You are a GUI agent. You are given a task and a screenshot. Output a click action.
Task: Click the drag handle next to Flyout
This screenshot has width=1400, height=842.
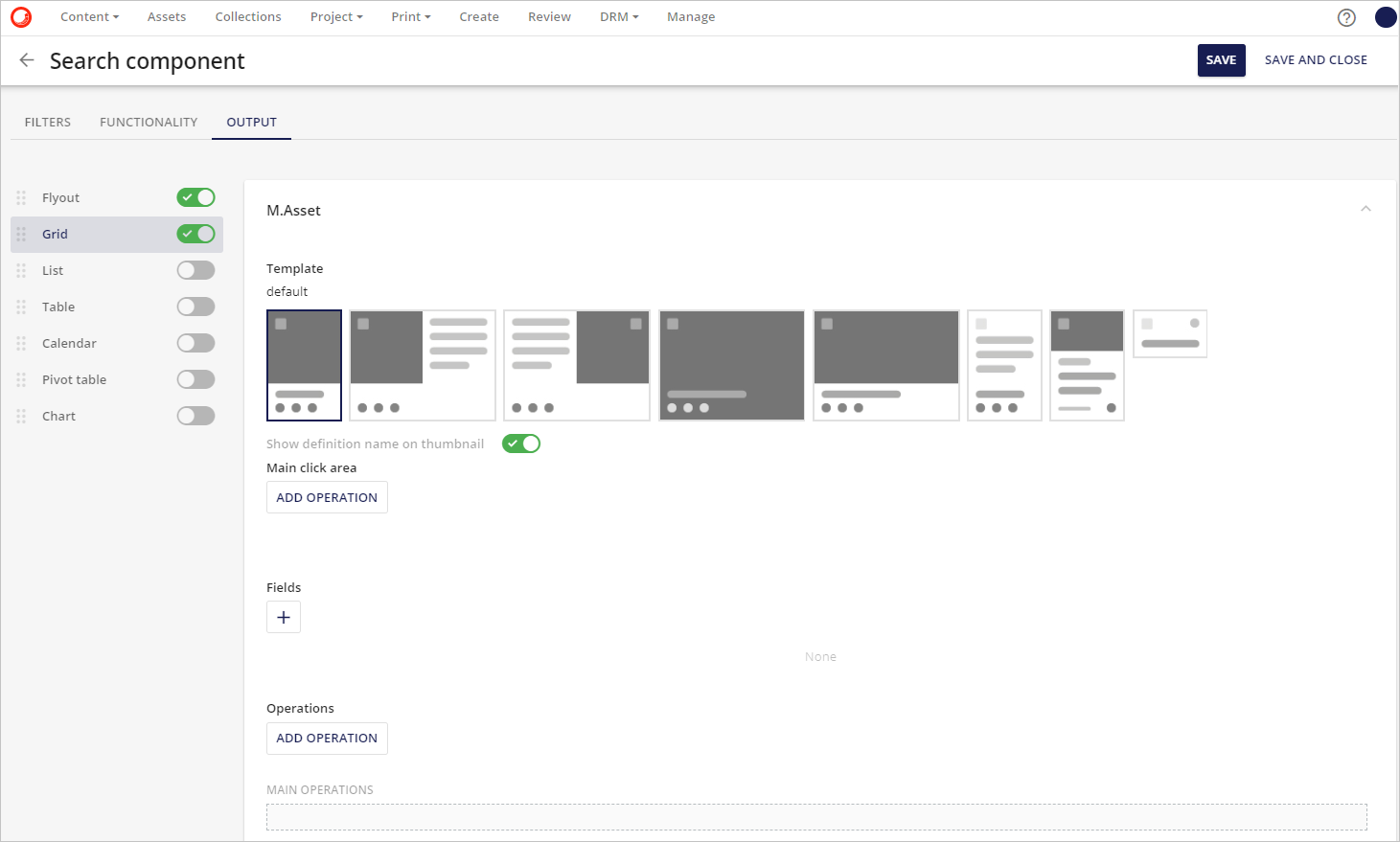(20, 197)
